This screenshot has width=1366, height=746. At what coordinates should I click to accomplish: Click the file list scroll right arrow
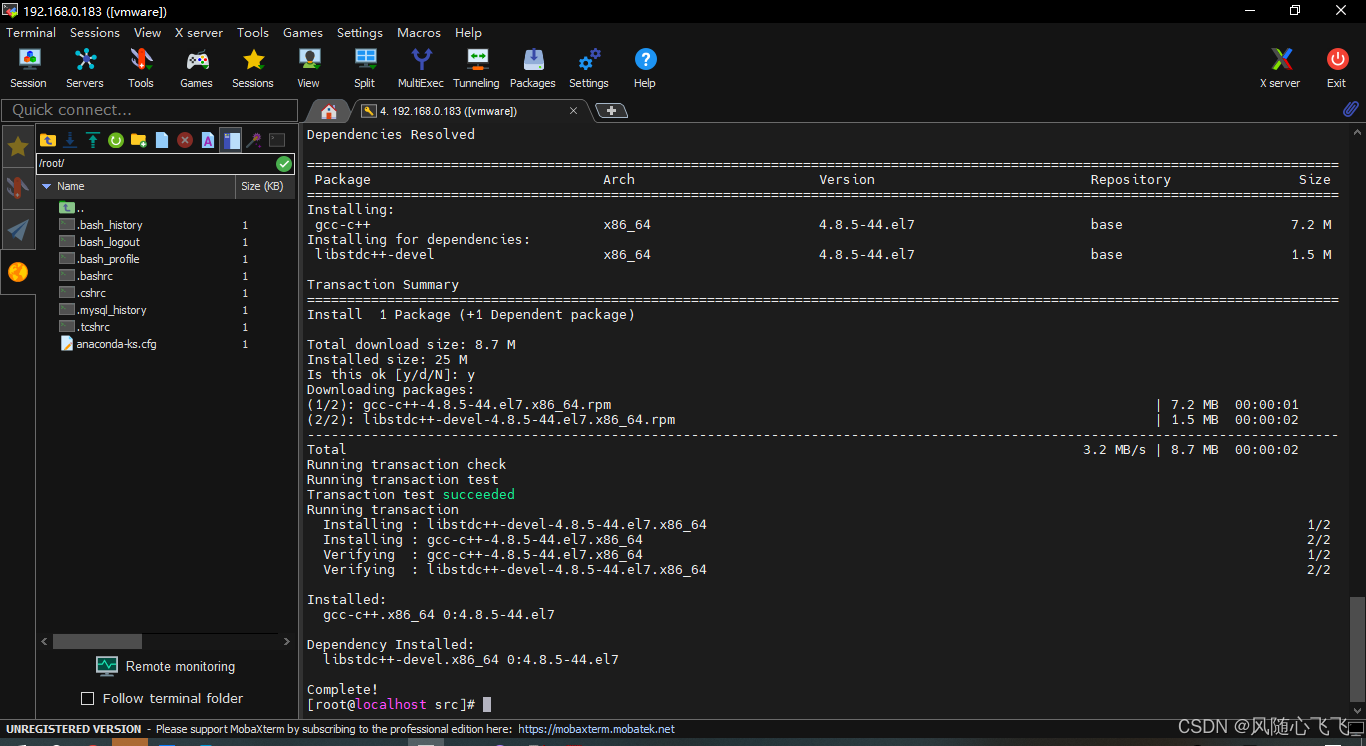(x=287, y=641)
